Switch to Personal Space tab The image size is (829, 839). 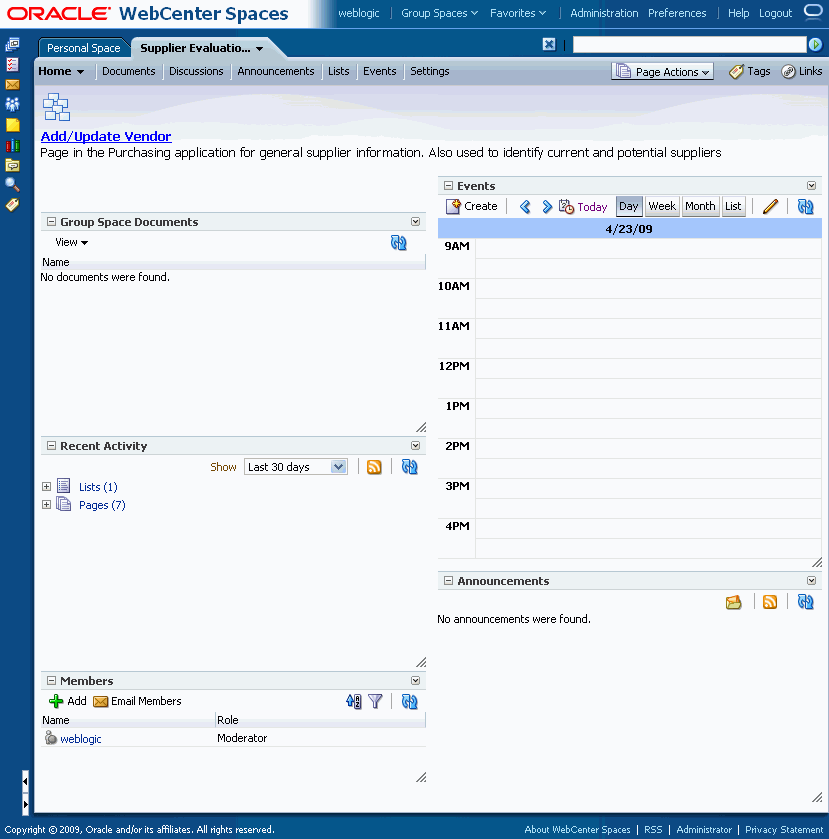(83, 48)
